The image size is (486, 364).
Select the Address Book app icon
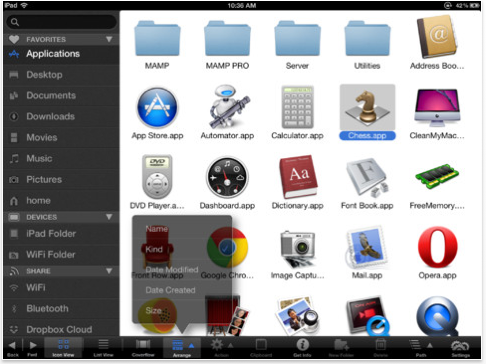point(437,38)
